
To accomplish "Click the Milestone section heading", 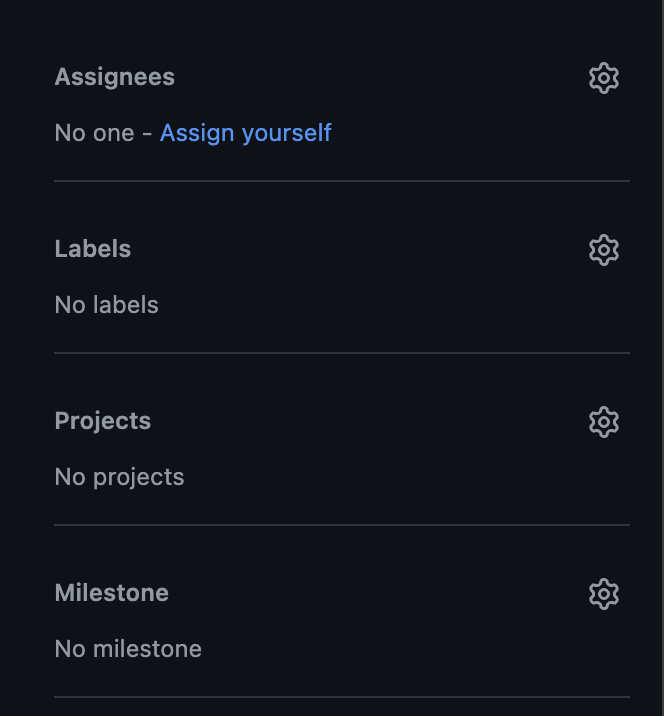I will [x=111, y=593].
